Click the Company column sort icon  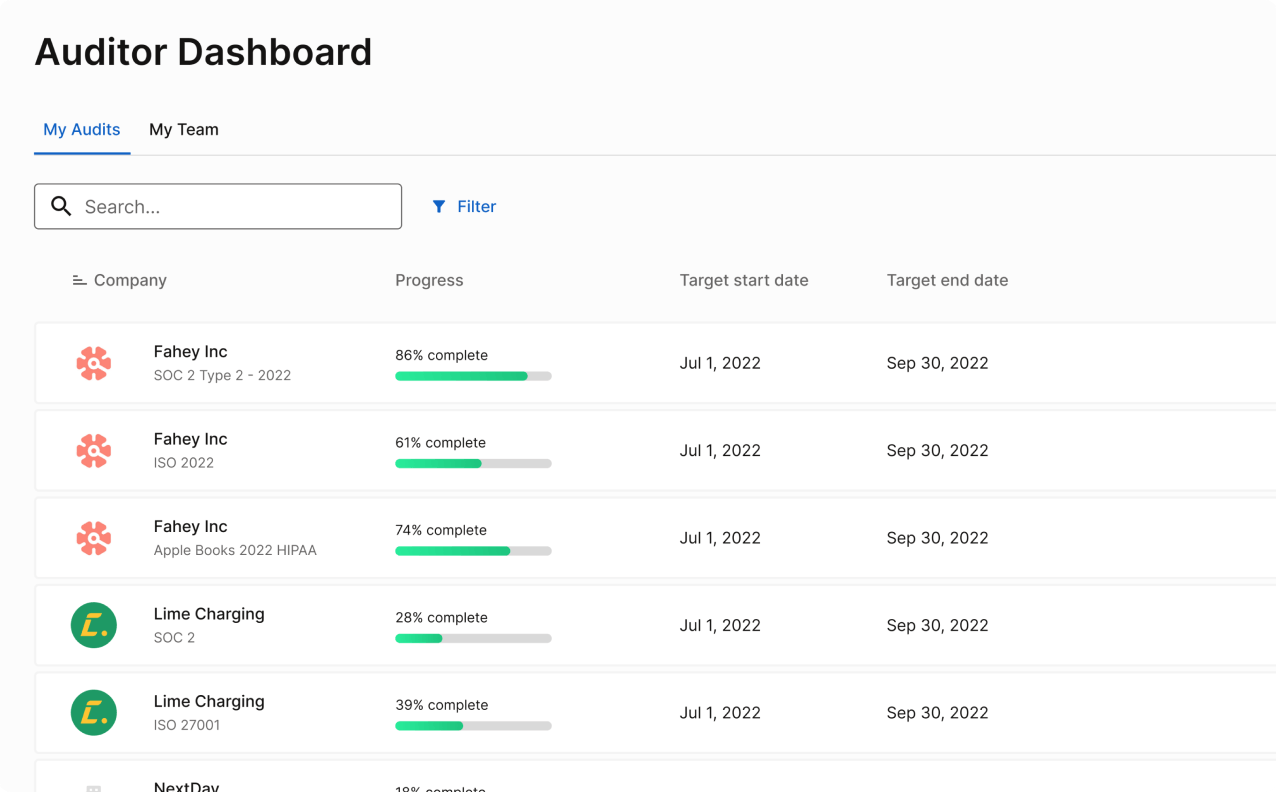point(80,281)
